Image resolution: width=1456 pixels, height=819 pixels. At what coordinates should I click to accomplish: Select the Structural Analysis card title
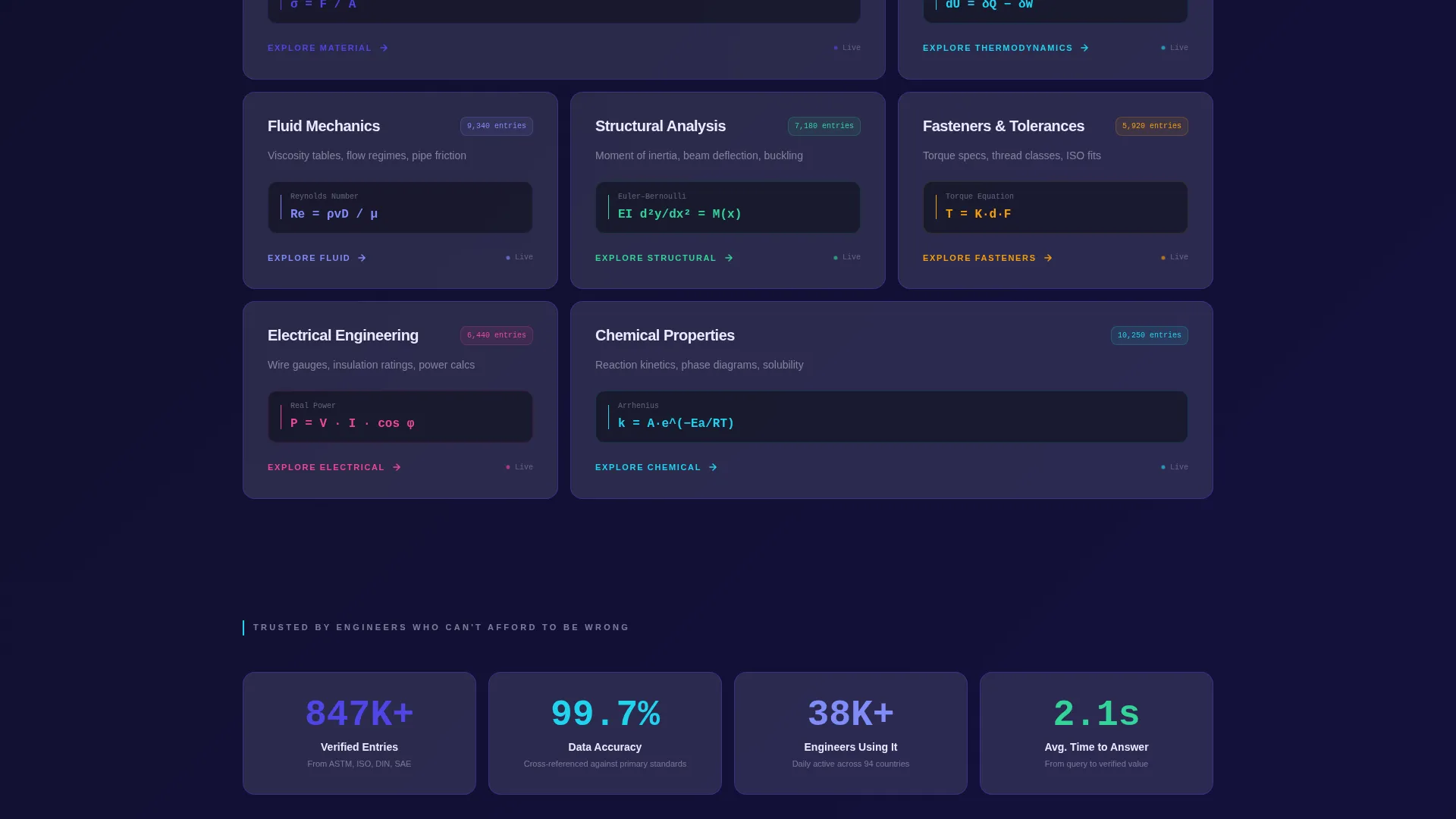(661, 126)
